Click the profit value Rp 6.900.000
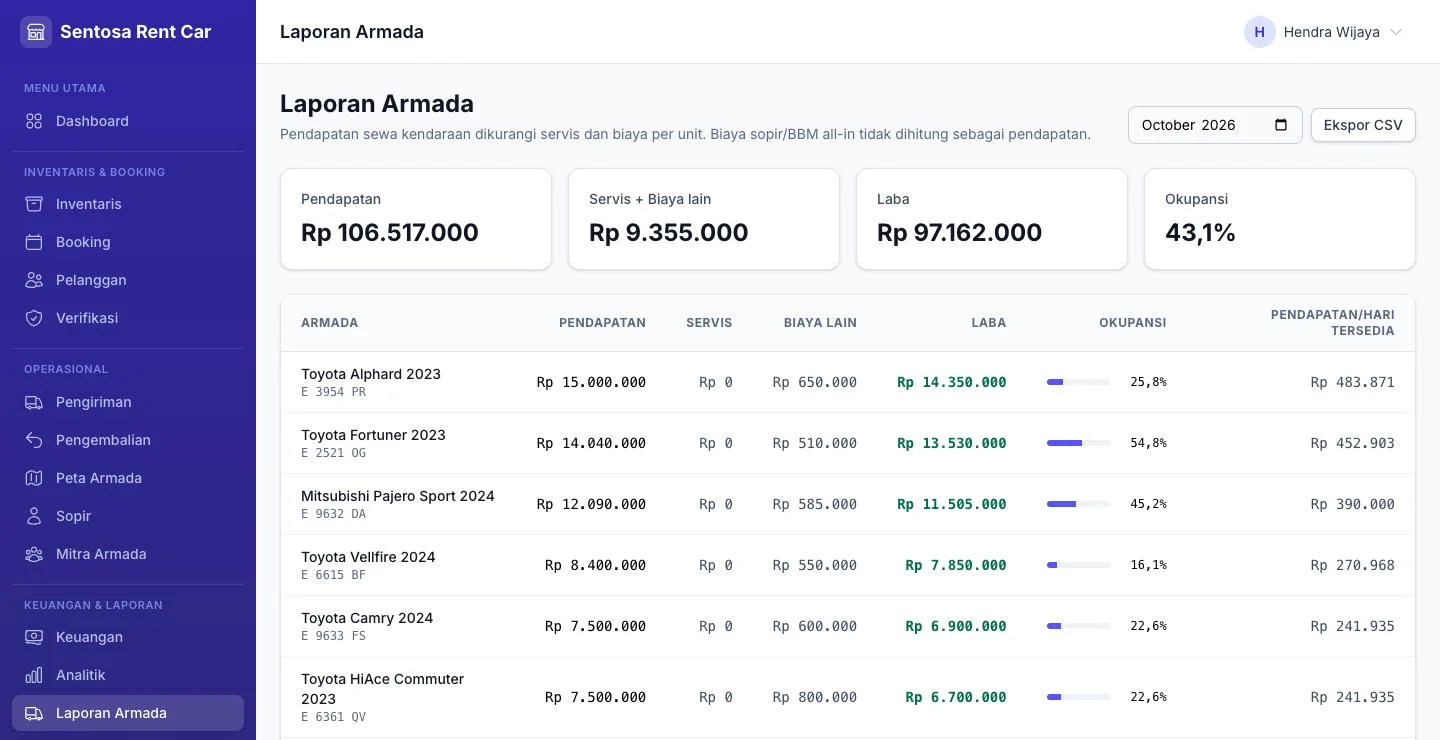 tap(956, 626)
